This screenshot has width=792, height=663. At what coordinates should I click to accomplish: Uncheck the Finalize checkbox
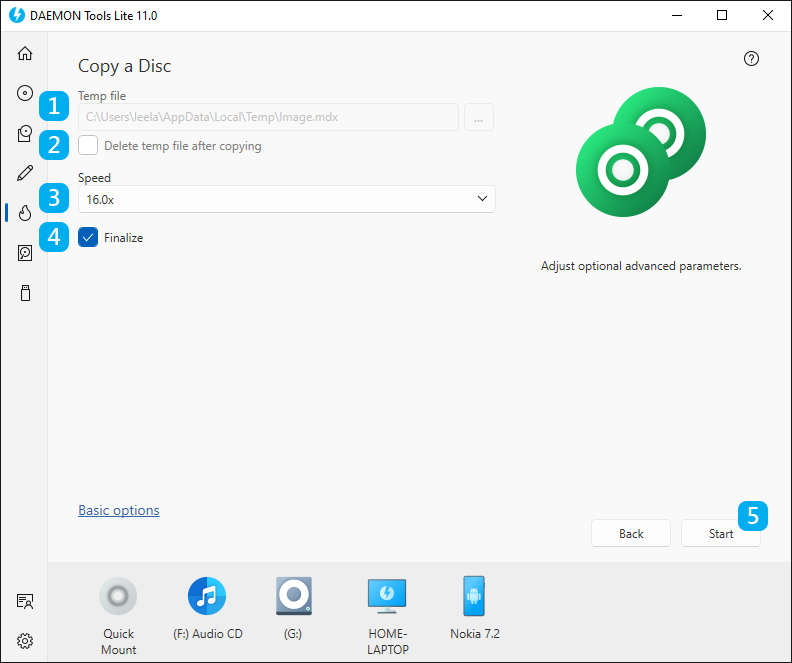pyautogui.click(x=88, y=237)
